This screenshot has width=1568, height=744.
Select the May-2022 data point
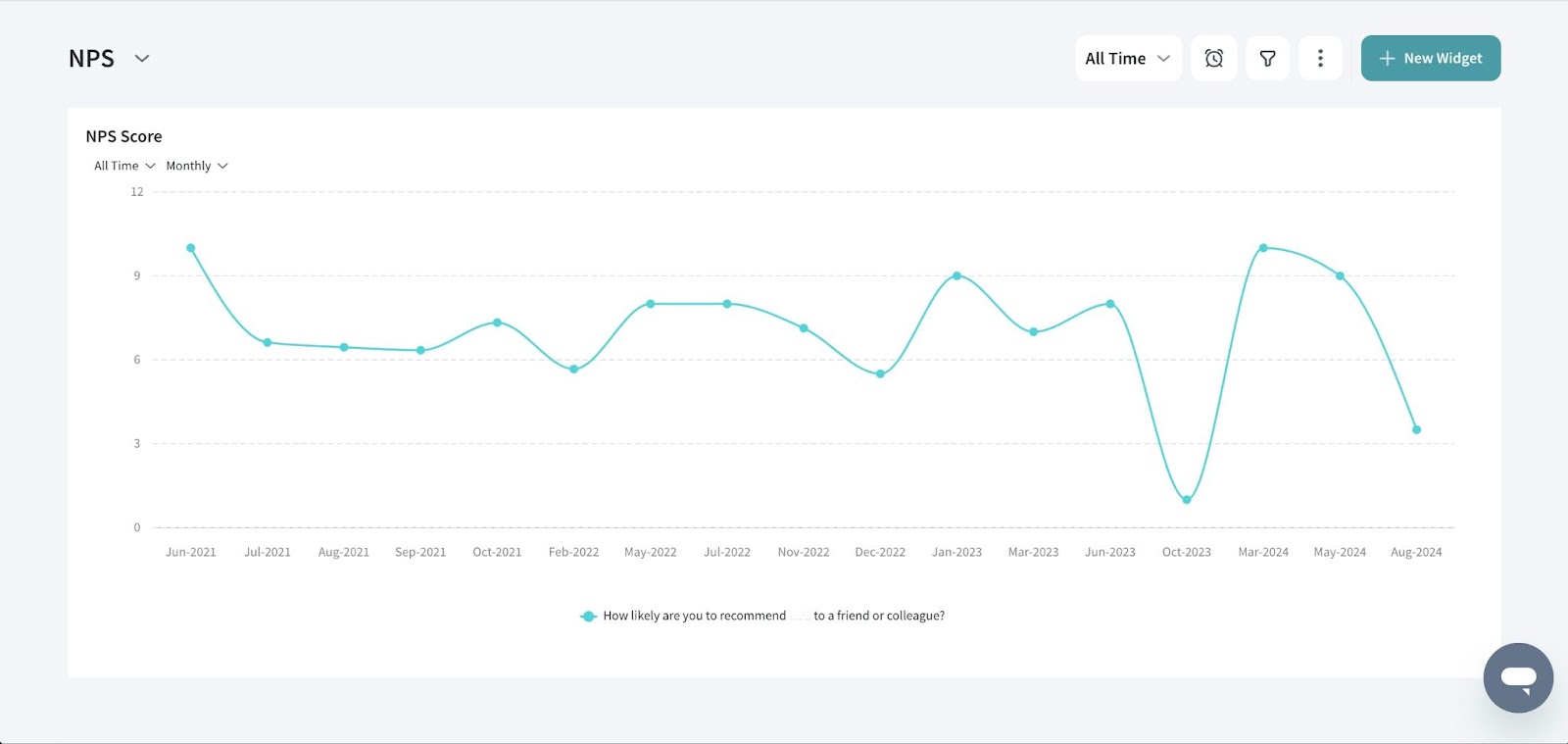click(651, 304)
